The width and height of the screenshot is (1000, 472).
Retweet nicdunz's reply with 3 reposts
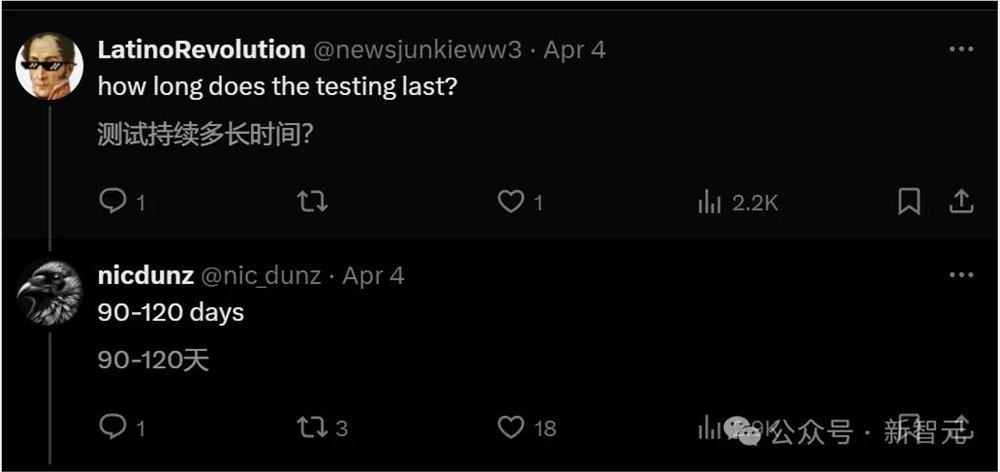tap(312, 428)
